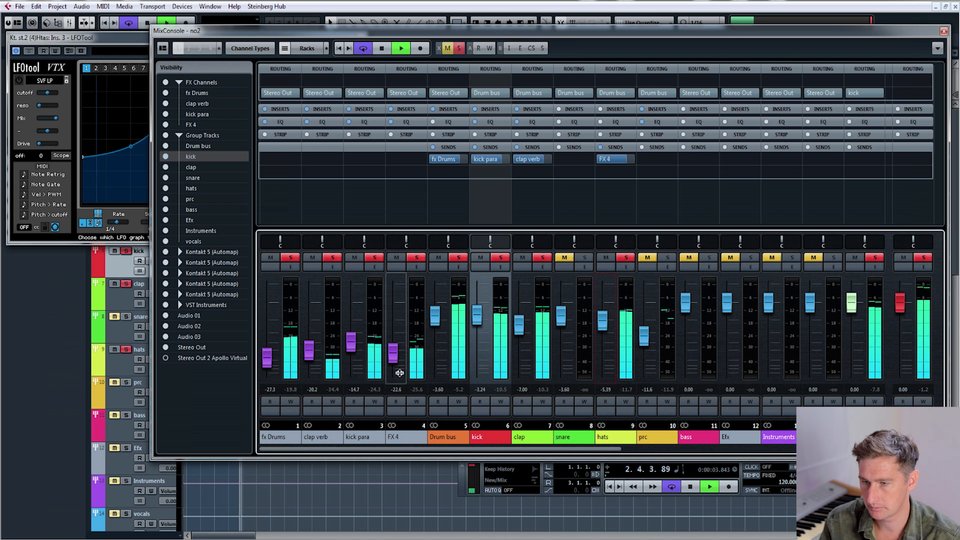Screen dimensions: 960x540
Task: Expand the VST Instruments tree item
Action: point(180,305)
